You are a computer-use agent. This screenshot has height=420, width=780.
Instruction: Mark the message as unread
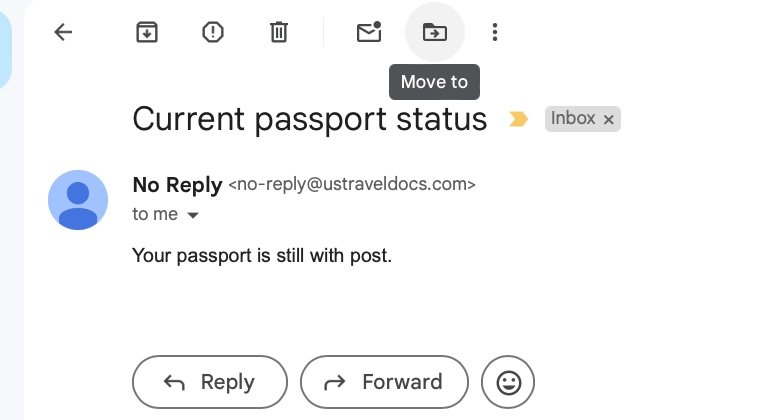369,32
